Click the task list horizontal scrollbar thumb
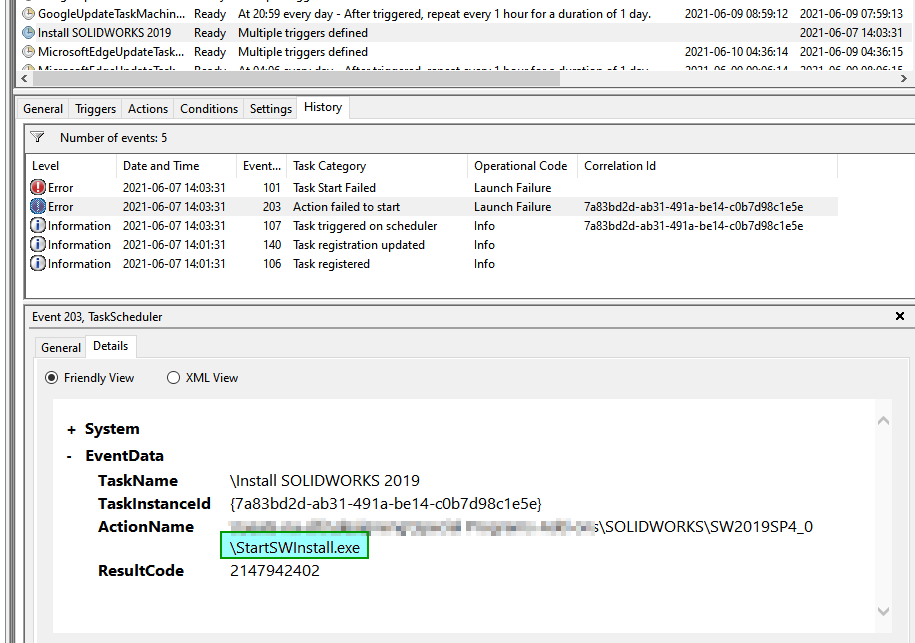Image resolution: width=915 pixels, height=643 pixels. [295, 79]
